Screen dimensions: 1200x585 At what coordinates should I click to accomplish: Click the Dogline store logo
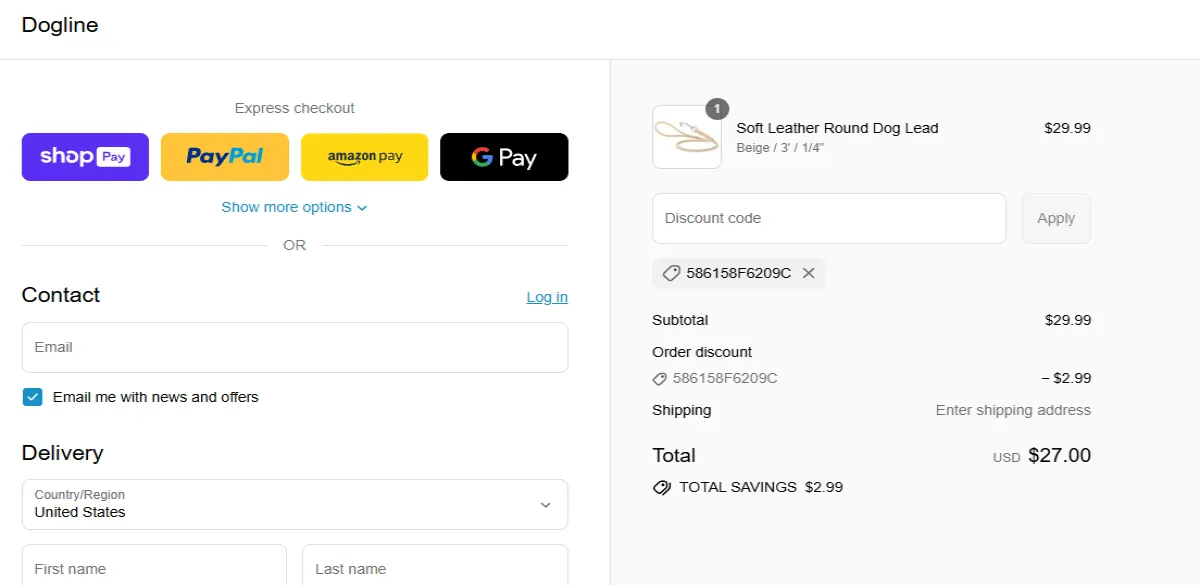coord(60,25)
